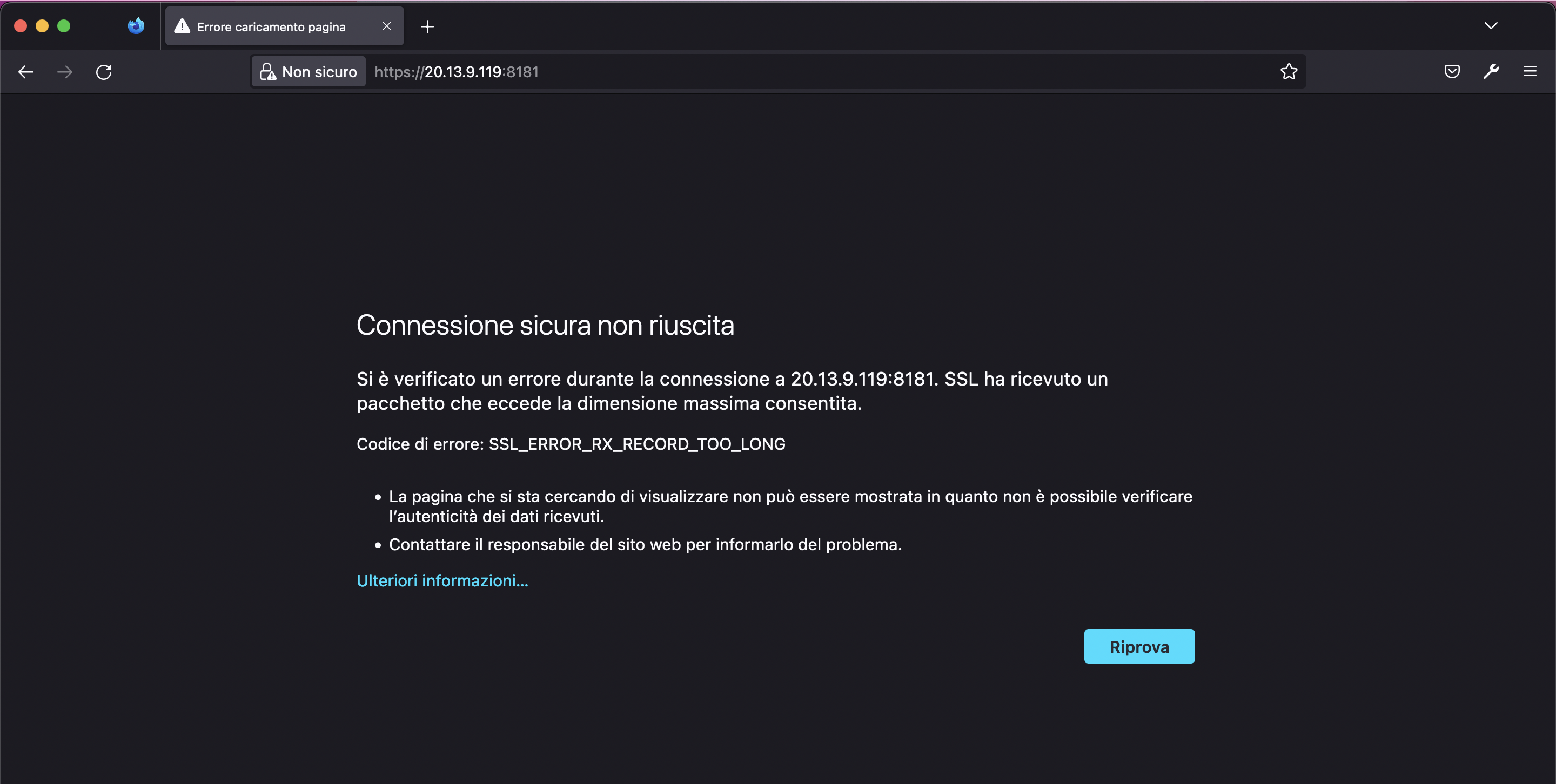Click the green fullscreen window control
Screen dimensions: 1556x784
tap(63, 26)
